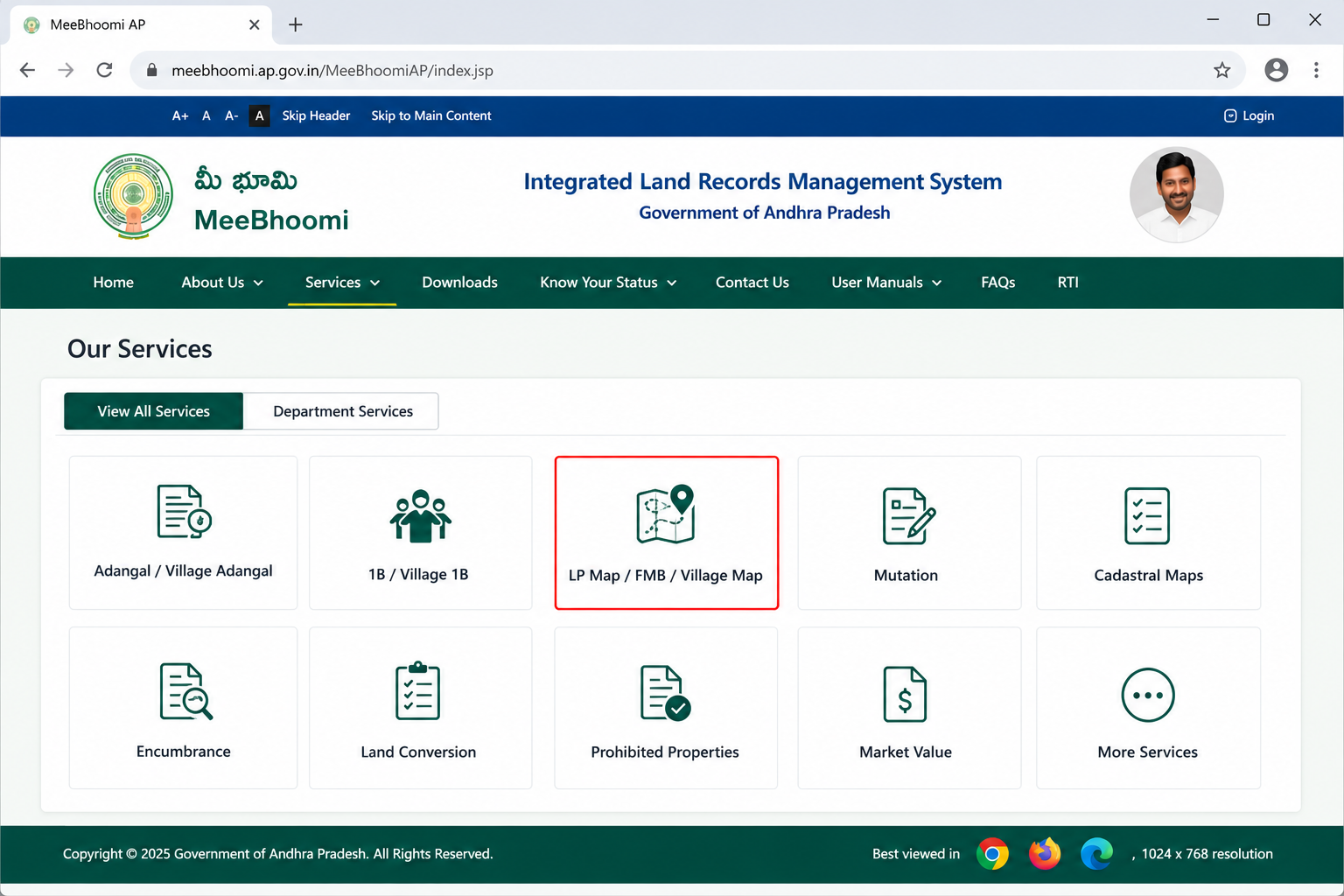Viewport: 1344px width, 896px height.
Task: Open the Downloads menu item
Action: coord(459,283)
